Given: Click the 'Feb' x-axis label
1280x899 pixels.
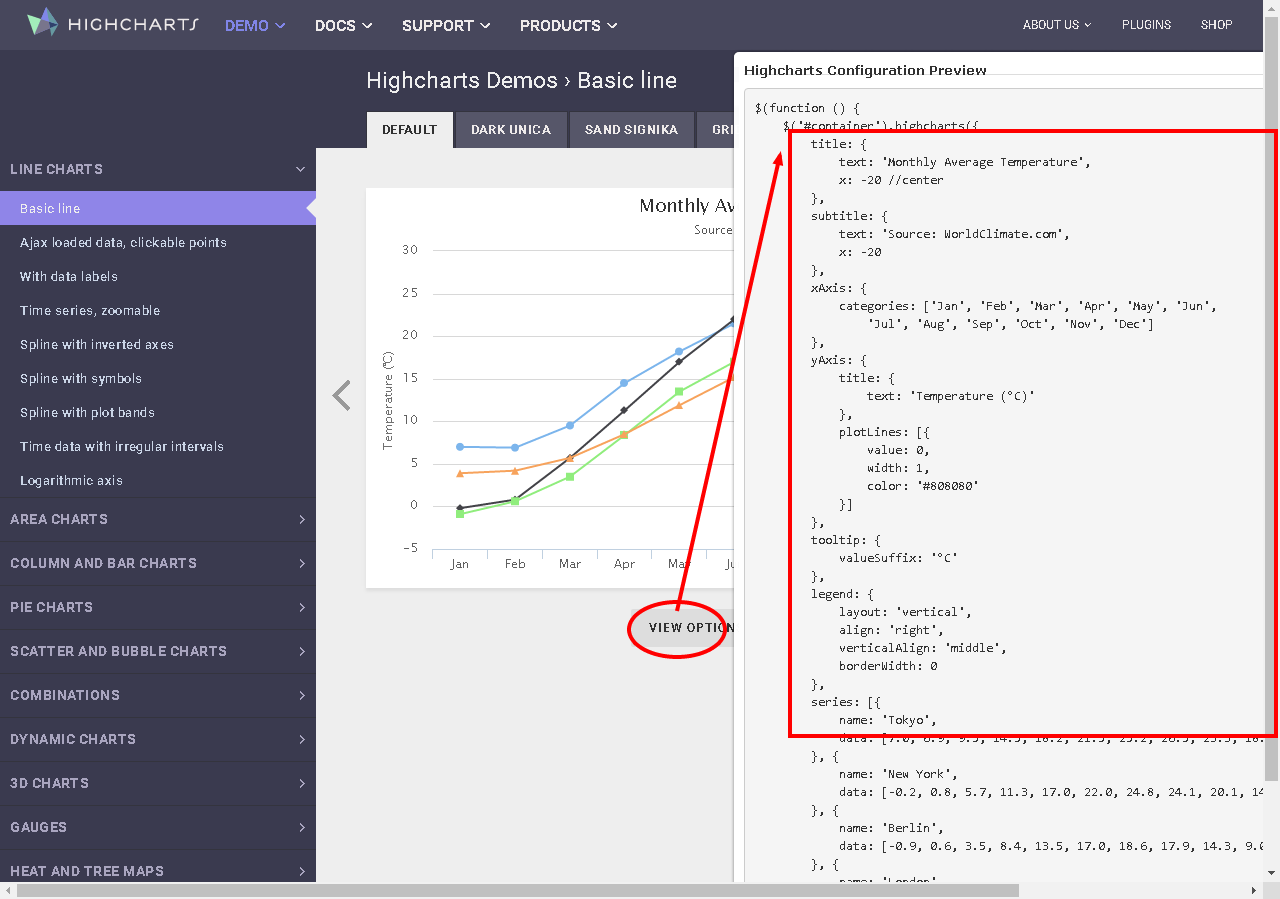Looking at the screenshot, I should [515, 564].
